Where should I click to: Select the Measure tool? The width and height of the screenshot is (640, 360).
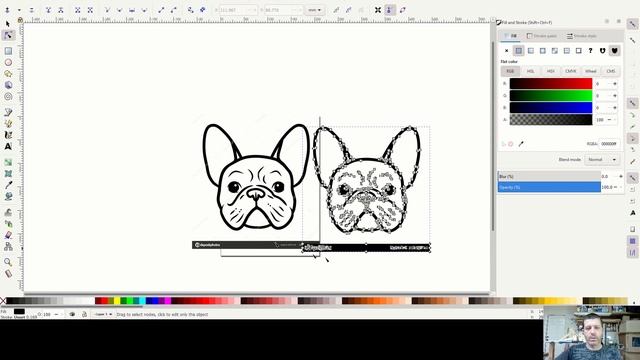8,273
